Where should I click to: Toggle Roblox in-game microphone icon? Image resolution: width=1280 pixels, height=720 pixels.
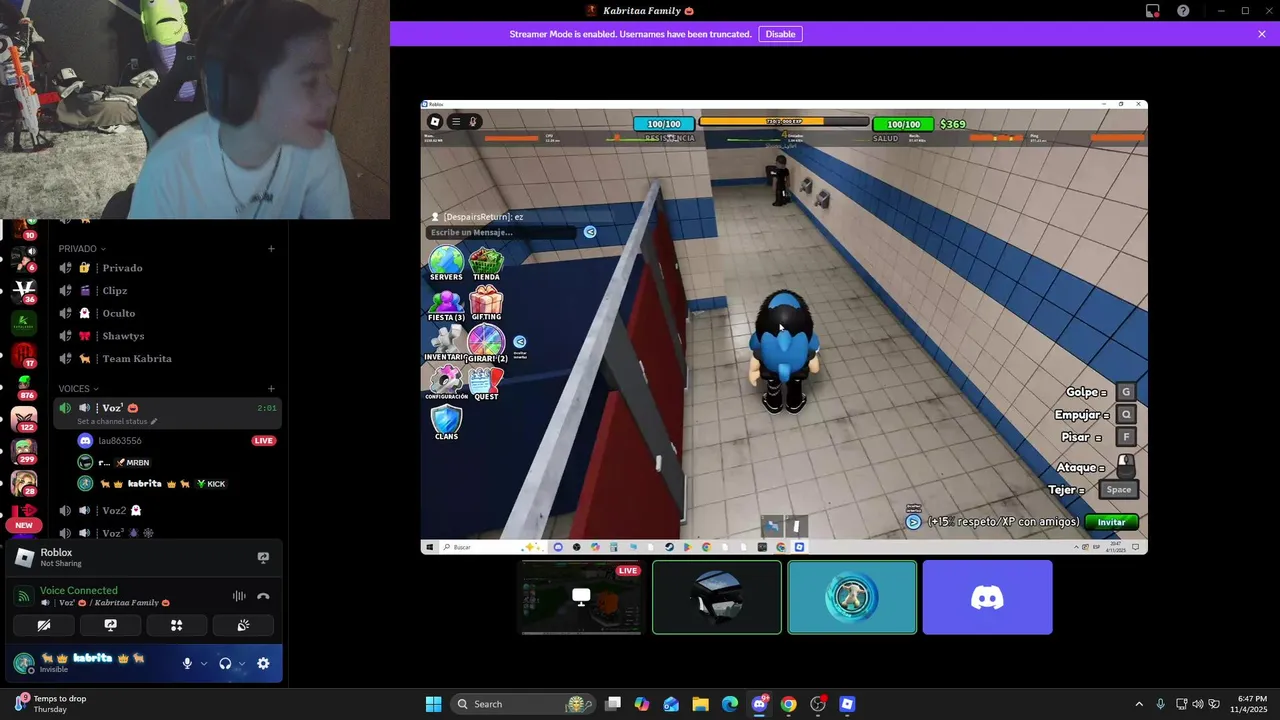coord(473,122)
